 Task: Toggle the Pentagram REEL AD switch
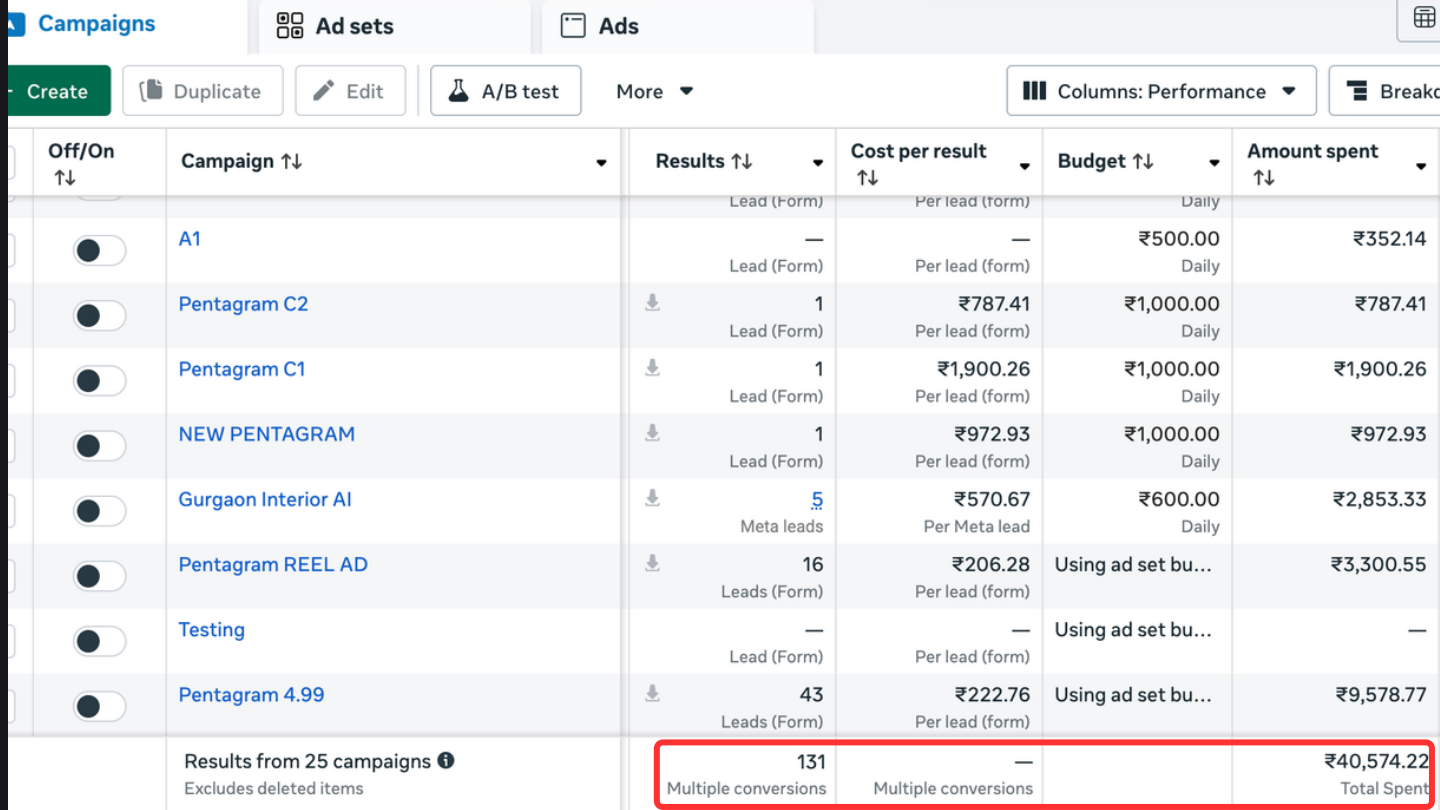pyautogui.click(x=99, y=576)
